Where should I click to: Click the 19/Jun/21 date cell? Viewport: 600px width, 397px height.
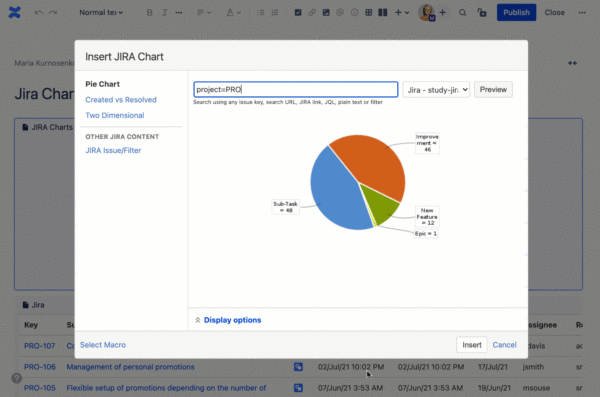pos(494,388)
